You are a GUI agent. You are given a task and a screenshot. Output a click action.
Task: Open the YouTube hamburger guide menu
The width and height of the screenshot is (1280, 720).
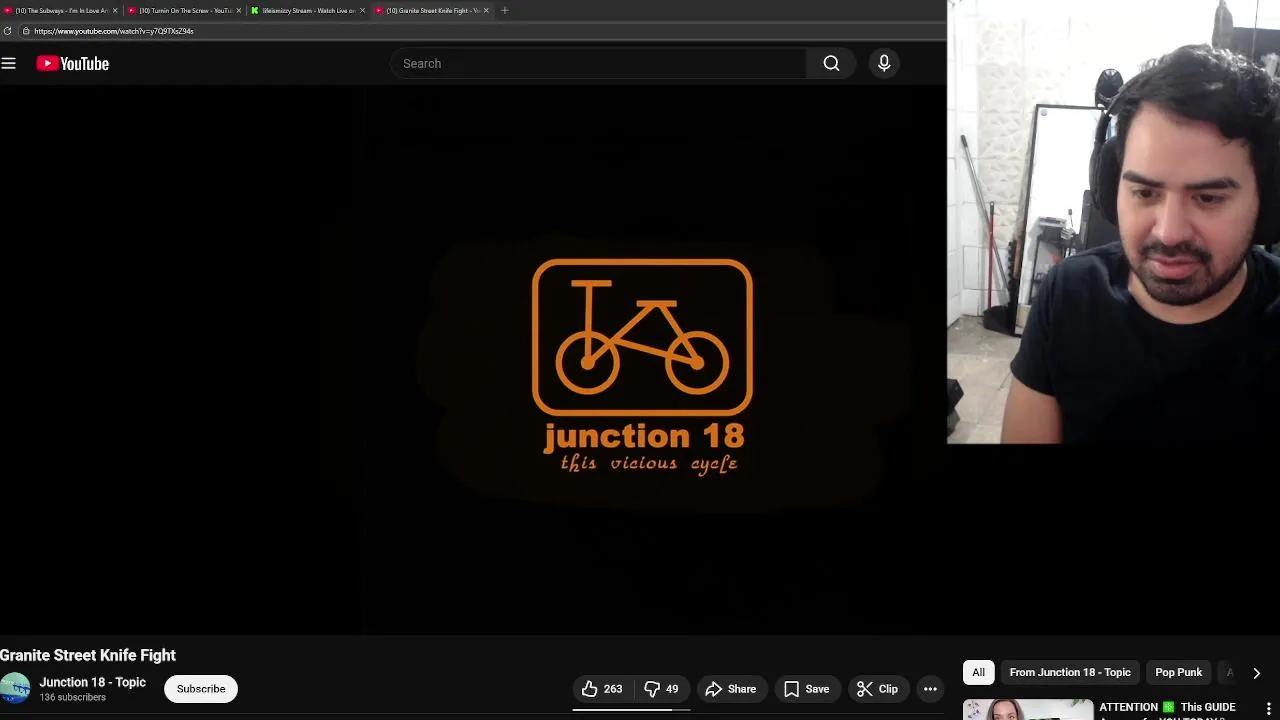click(x=9, y=63)
